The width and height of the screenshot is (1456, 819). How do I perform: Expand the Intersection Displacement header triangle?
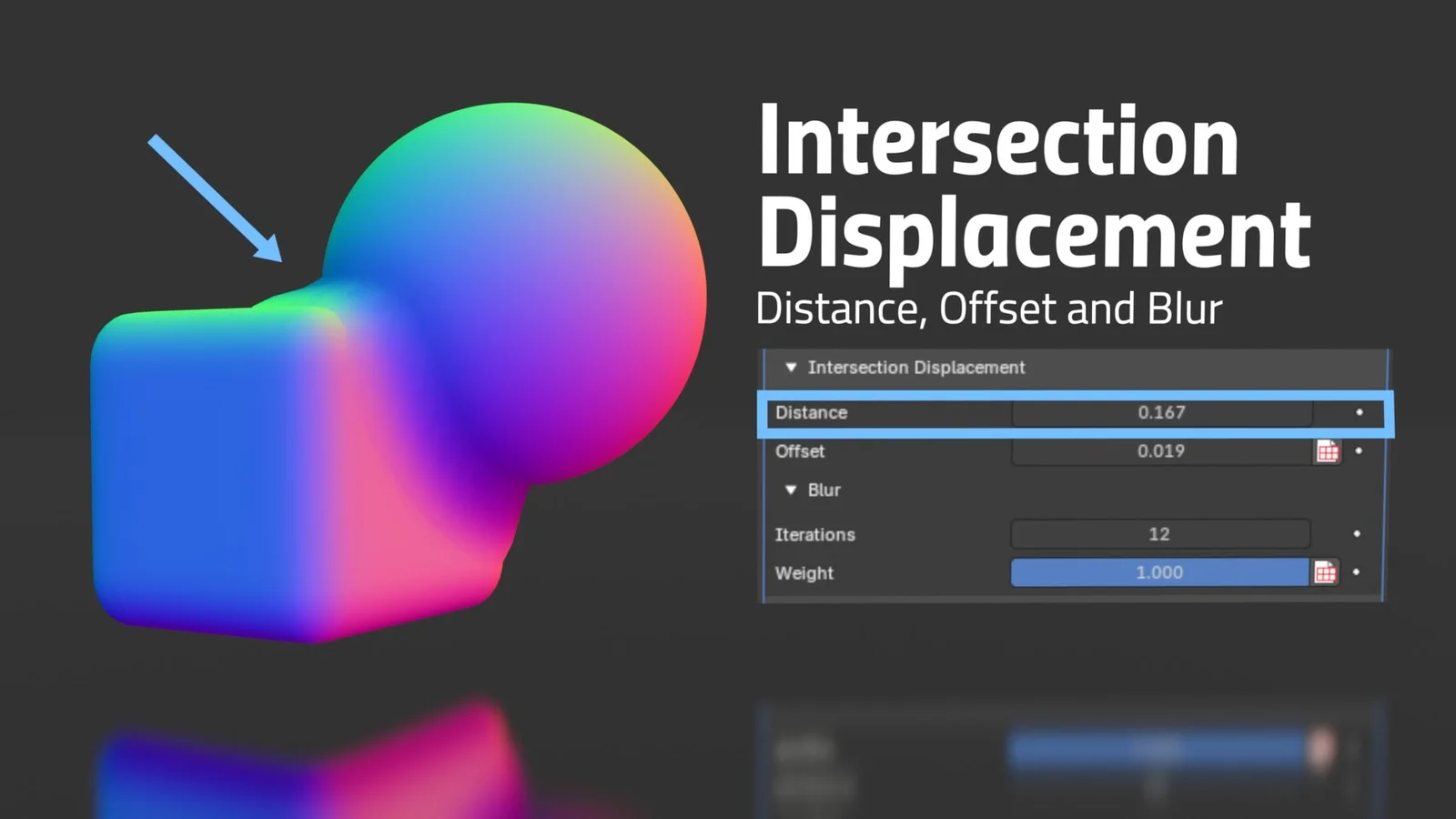tap(791, 367)
